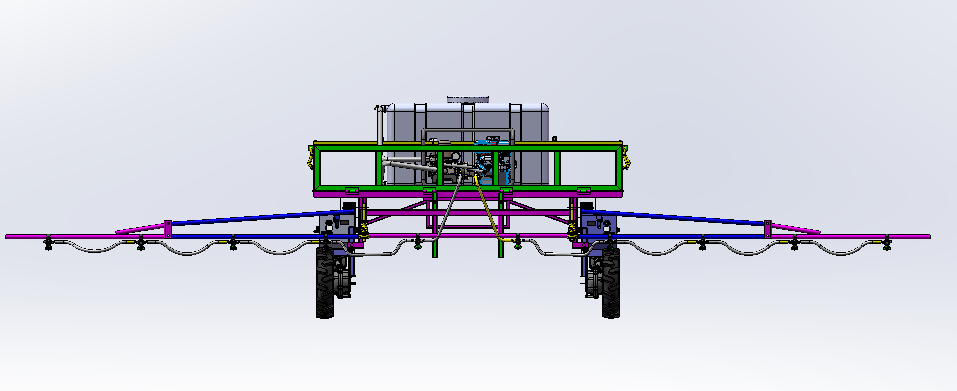Select the green frame's top horizontal bar
The height and width of the screenshot is (391, 957).
click(x=468, y=147)
